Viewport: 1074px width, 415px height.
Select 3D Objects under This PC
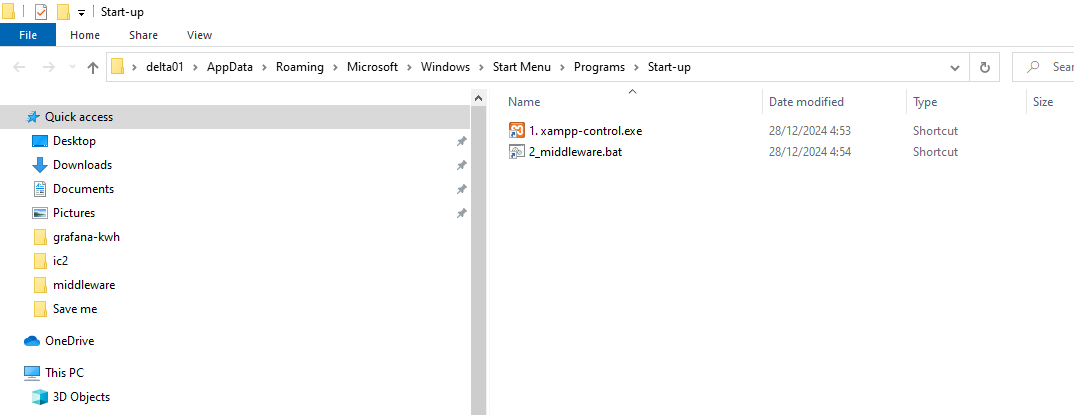tap(81, 397)
